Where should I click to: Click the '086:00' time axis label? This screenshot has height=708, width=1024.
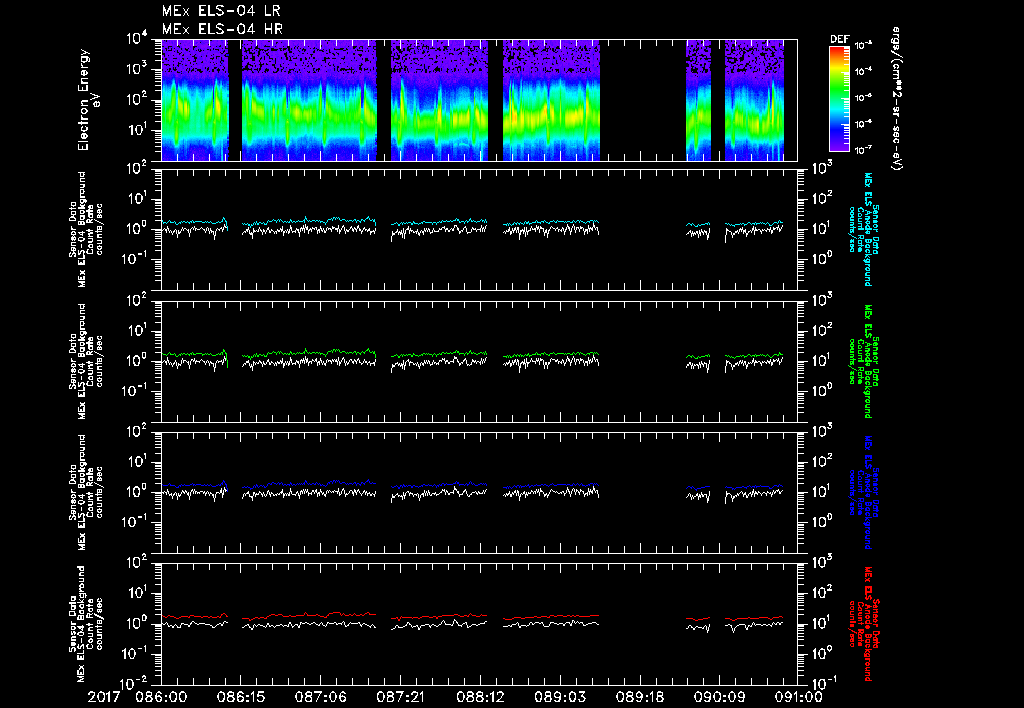point(161,697)
